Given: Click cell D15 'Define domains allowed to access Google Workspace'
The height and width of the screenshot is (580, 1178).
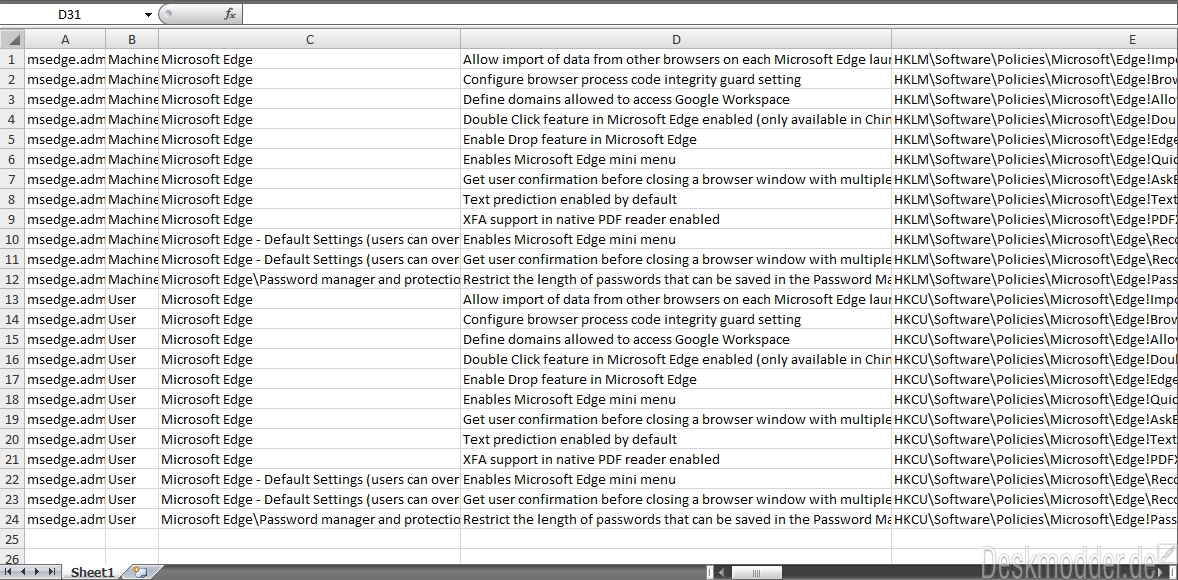Looking at the screenshot, I should coord(676,339).
